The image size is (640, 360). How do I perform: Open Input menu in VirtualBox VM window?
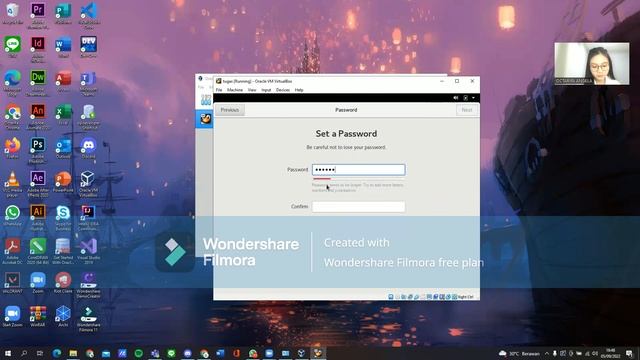pyautogui.click(x=266, y=90)
